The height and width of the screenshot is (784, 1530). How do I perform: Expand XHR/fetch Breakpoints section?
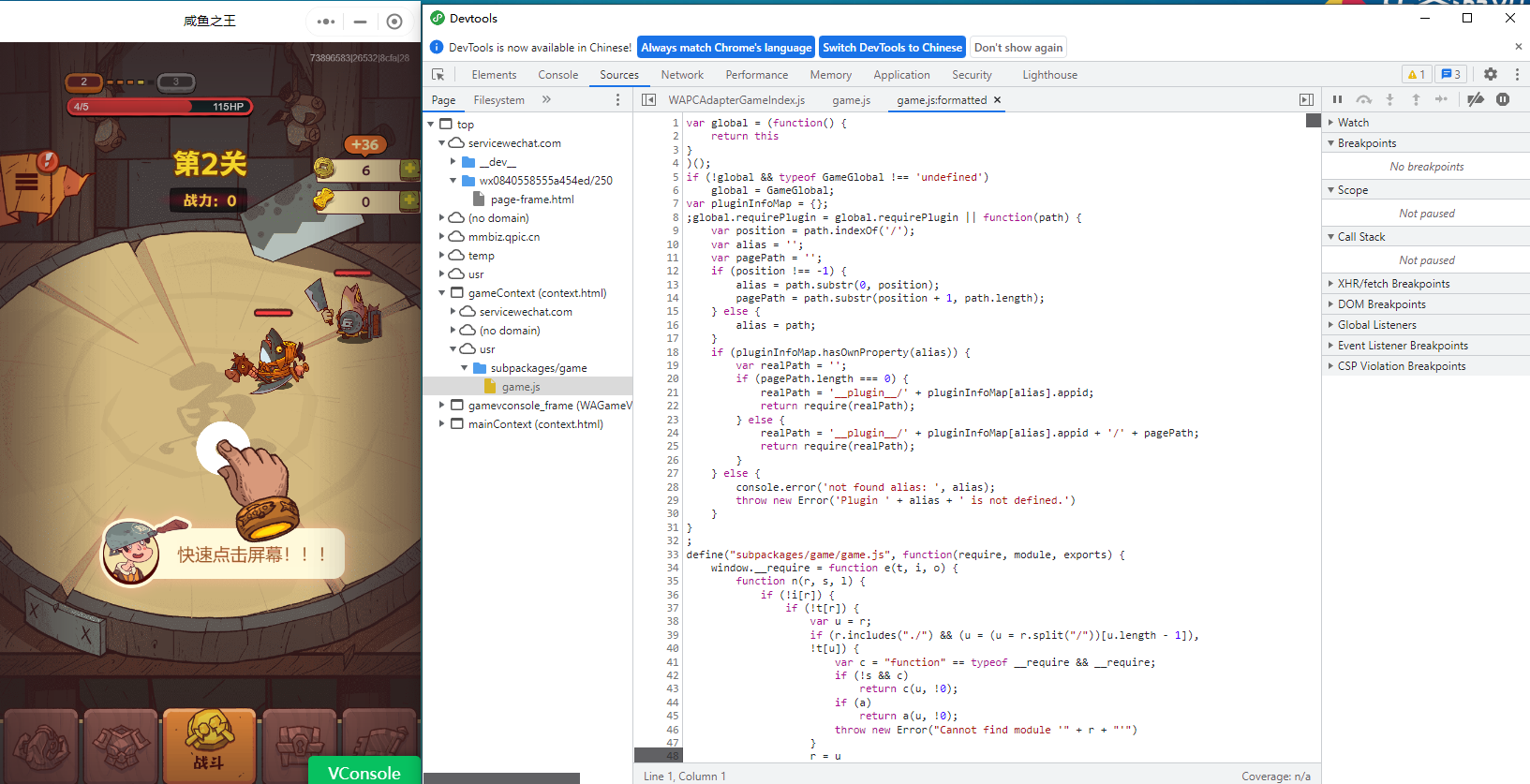(x=1425, y=284)
